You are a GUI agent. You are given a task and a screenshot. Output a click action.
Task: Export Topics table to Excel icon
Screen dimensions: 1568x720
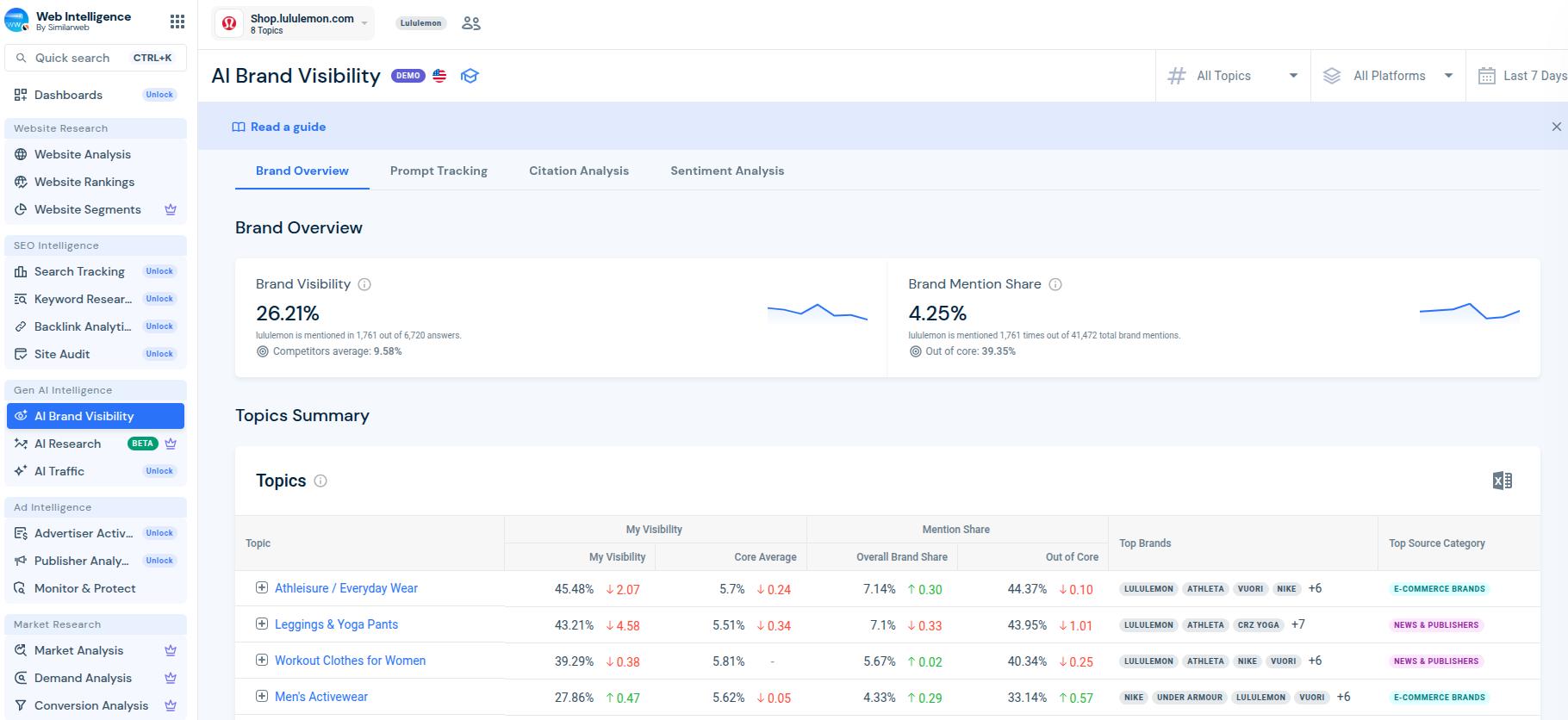point(1502,481)
